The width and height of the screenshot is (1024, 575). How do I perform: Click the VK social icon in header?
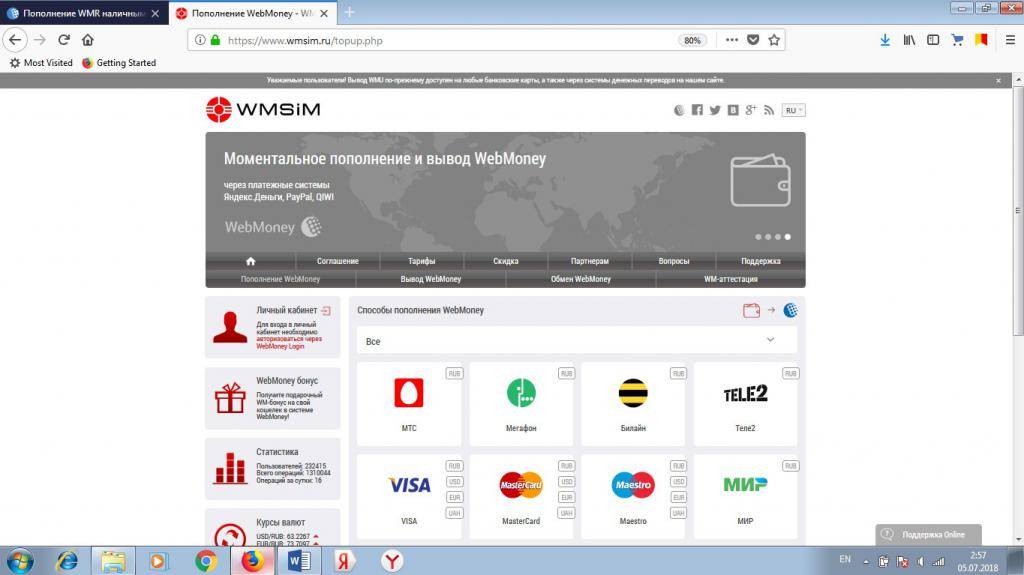coord(733,110)
